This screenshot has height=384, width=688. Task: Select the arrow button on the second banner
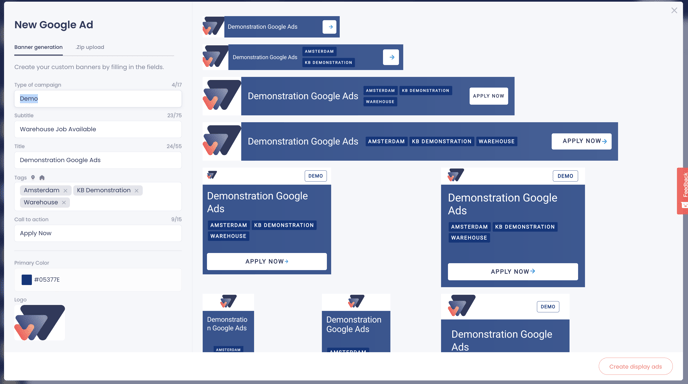coord(391,57)
